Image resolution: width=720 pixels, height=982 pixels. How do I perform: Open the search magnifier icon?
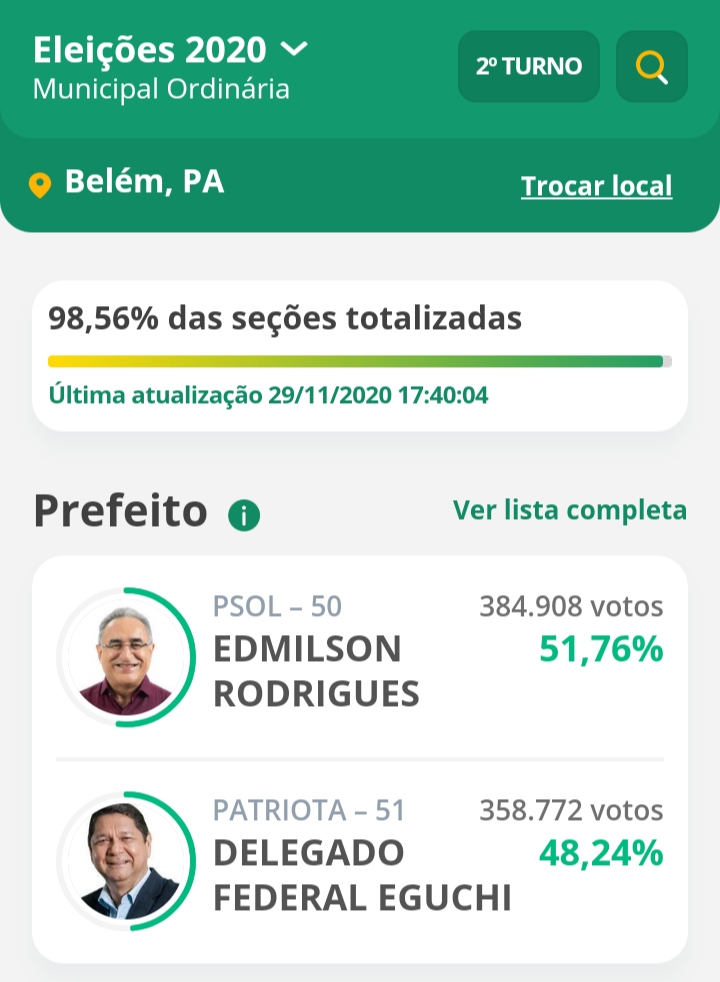tap(652, 67)
